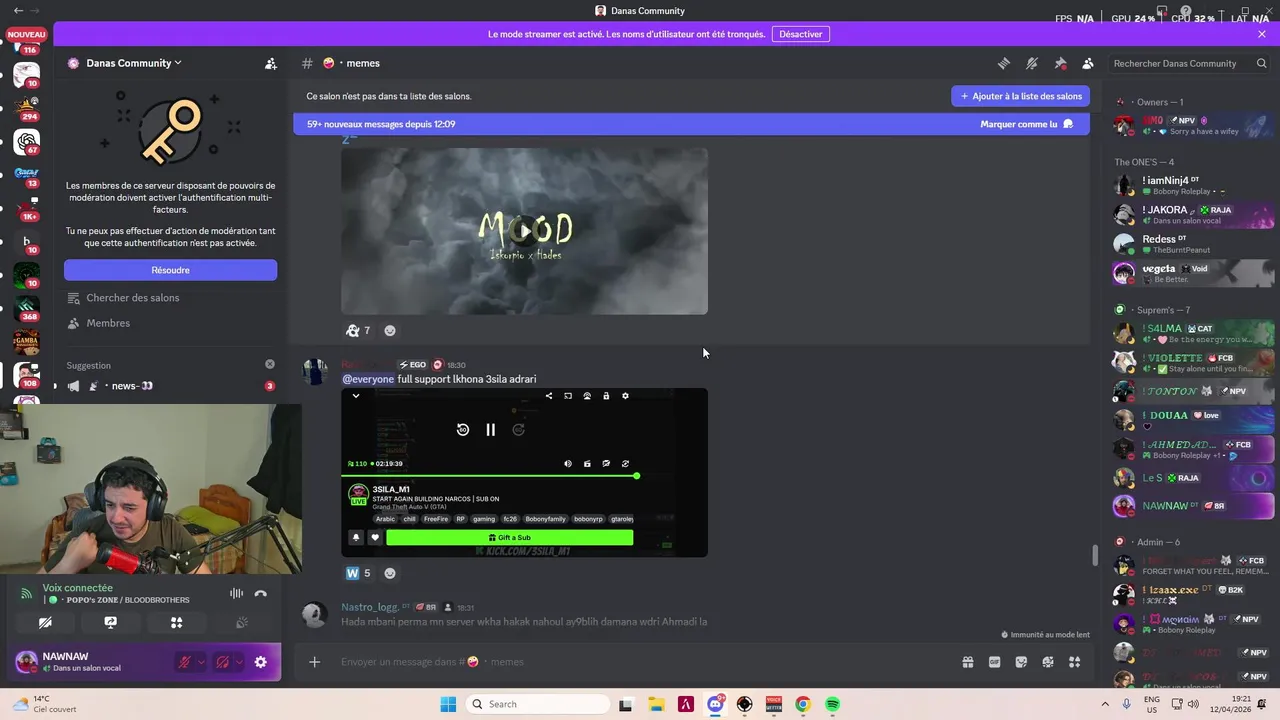
Task: Play the MOOD video thumbnail
Action: (524, 231)
